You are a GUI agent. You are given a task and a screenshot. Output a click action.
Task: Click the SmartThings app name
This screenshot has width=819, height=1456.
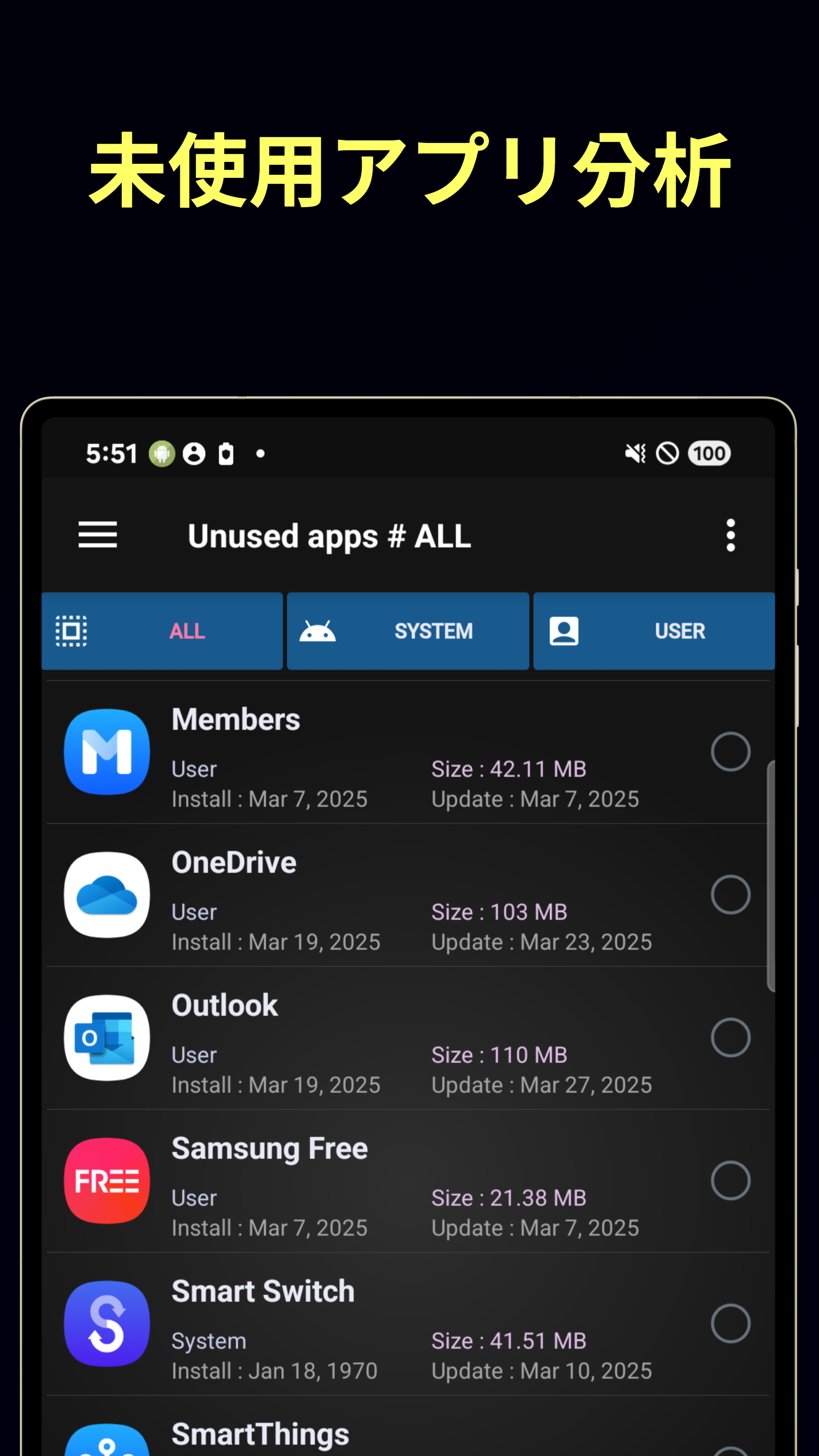(x=260, y=1436)
